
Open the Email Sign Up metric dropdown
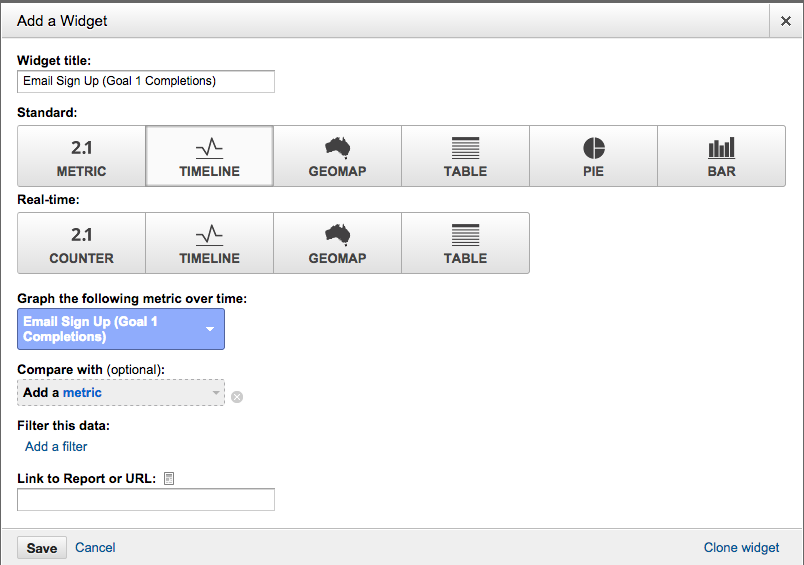coord(121,329)
